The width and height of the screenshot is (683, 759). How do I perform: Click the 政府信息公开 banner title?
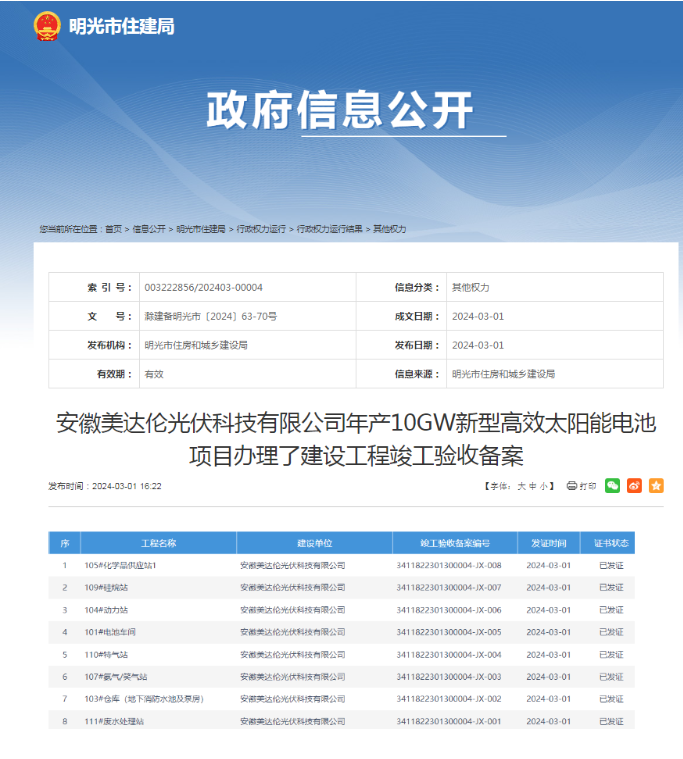(x=340, y=109)
